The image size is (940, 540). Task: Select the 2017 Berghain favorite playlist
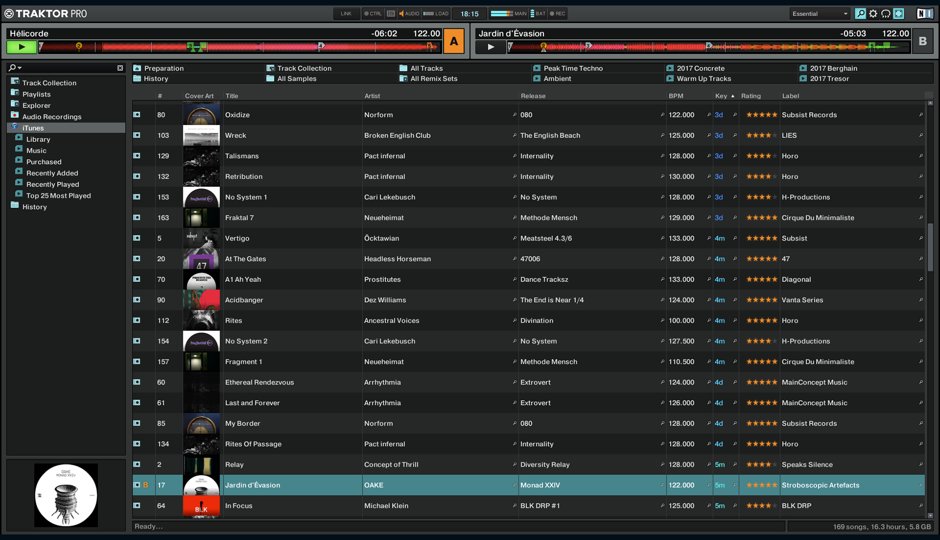coord(833,68)
